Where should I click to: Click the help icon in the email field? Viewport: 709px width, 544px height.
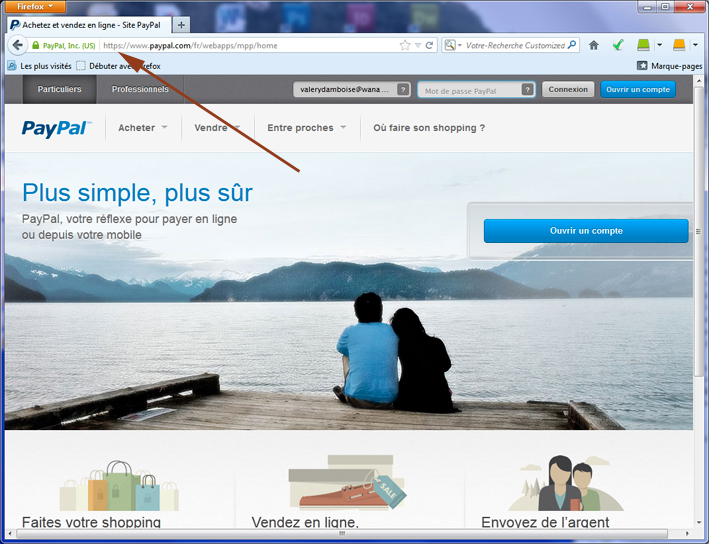(403, 89)
